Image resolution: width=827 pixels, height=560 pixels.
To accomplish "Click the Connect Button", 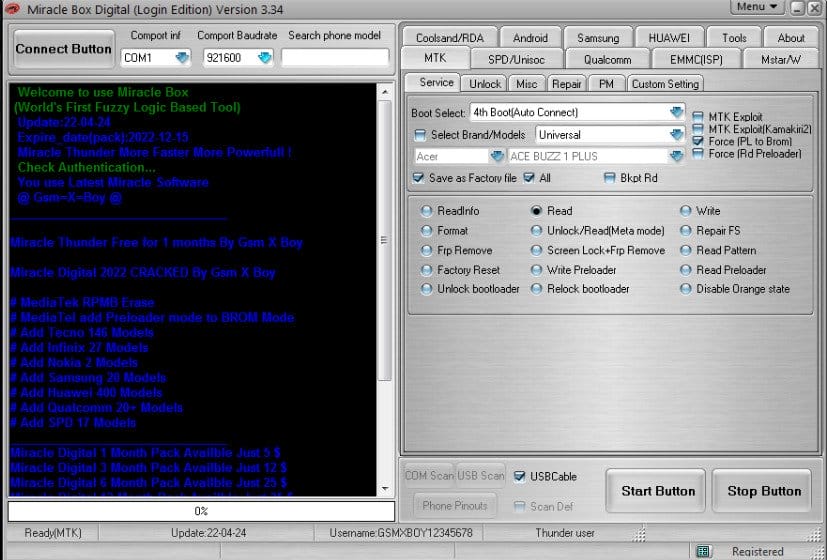I will pos(63,49).
